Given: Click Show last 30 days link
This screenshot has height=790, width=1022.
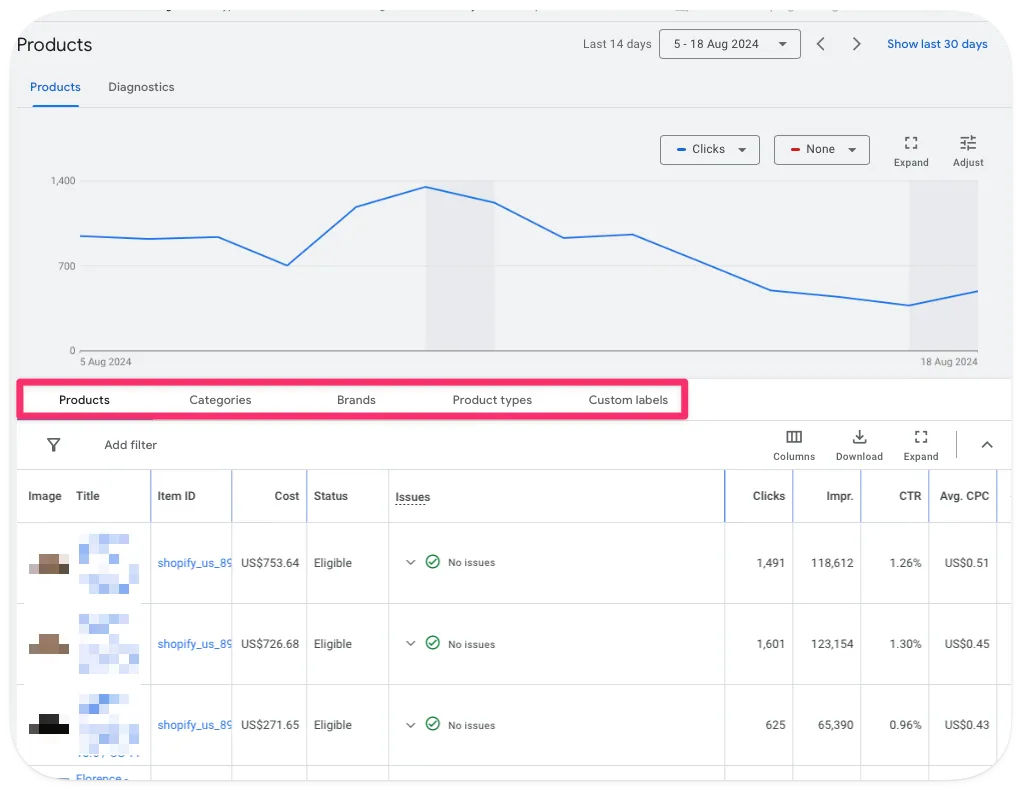Looking at the screenshot, I should (937, 44).
